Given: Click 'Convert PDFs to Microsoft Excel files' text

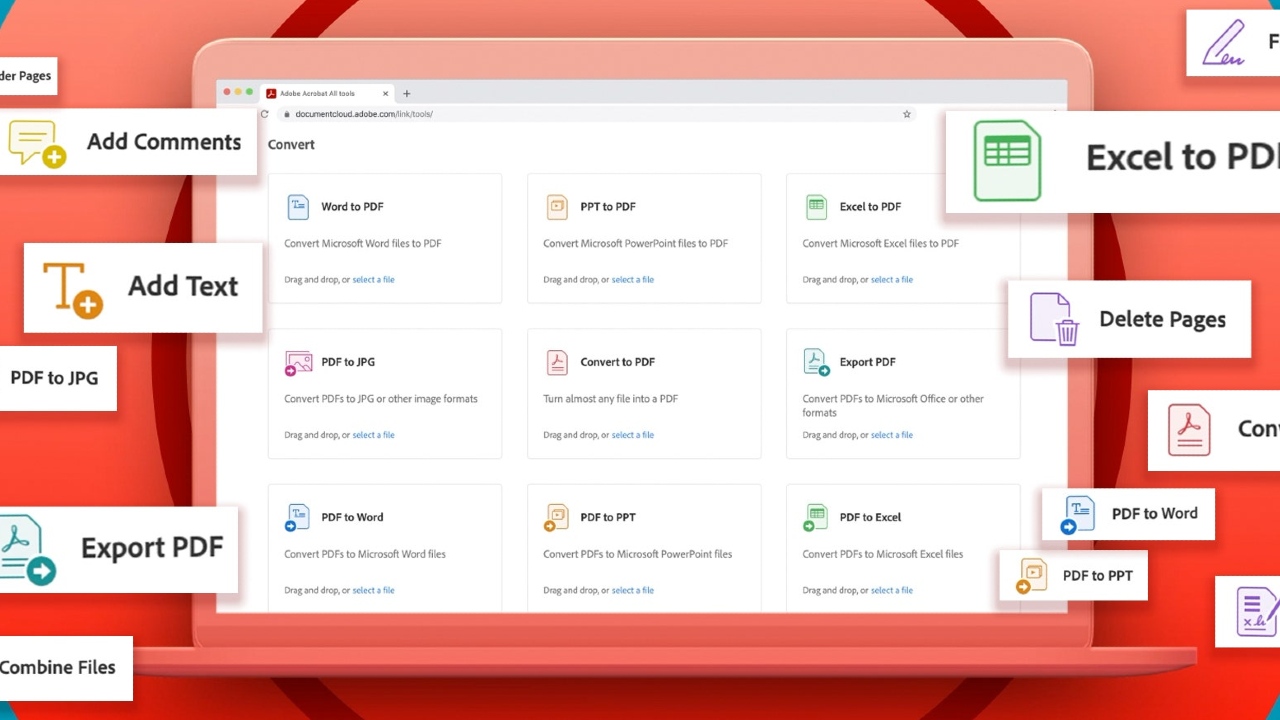Looking at the screenshot, I should pos(883,554).
